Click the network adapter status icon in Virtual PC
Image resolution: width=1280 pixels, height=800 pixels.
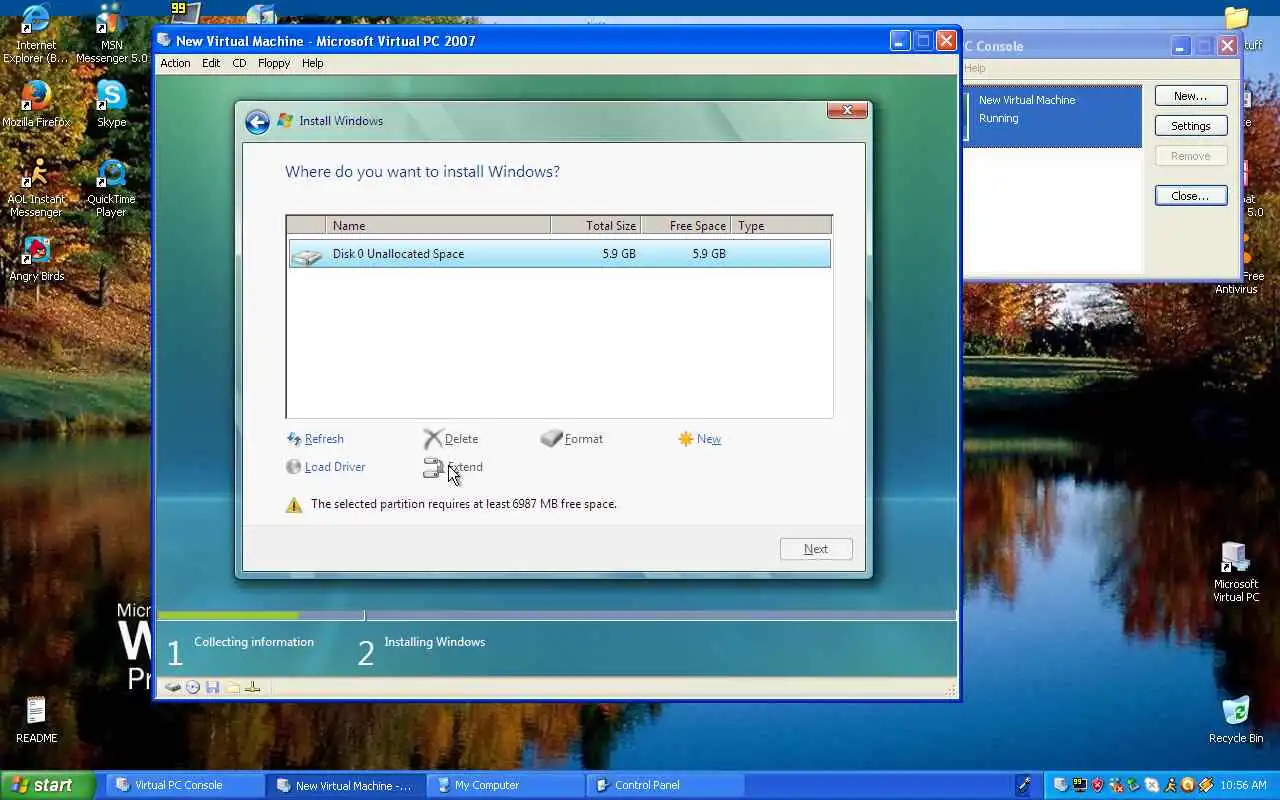click(x=253, y=687)
